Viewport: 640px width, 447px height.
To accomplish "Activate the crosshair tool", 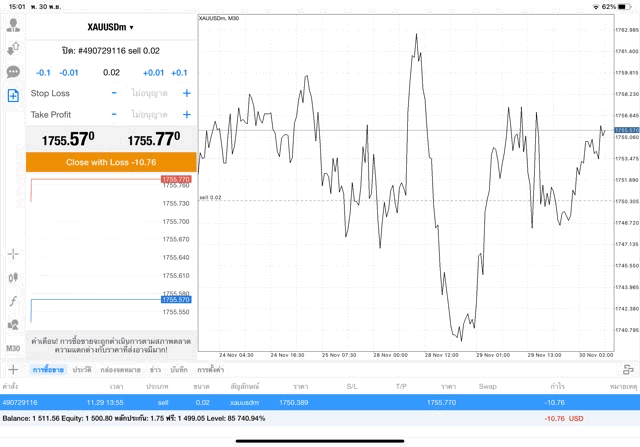I will 13,254.
